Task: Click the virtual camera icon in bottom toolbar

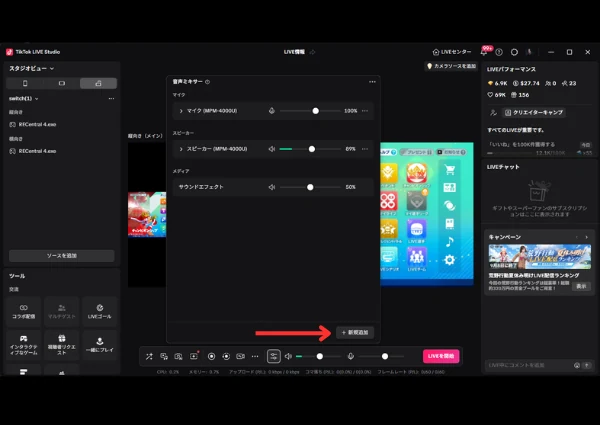Action: 241,357
